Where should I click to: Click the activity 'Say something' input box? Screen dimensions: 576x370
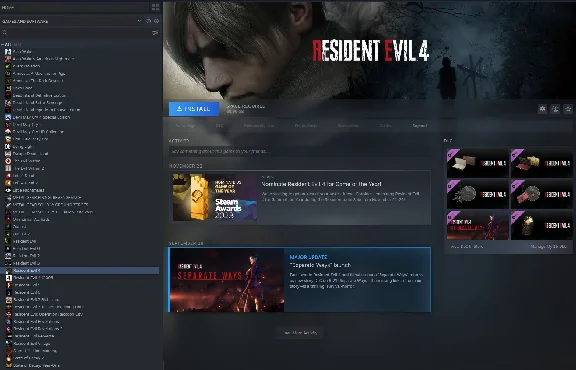(300, 151)
